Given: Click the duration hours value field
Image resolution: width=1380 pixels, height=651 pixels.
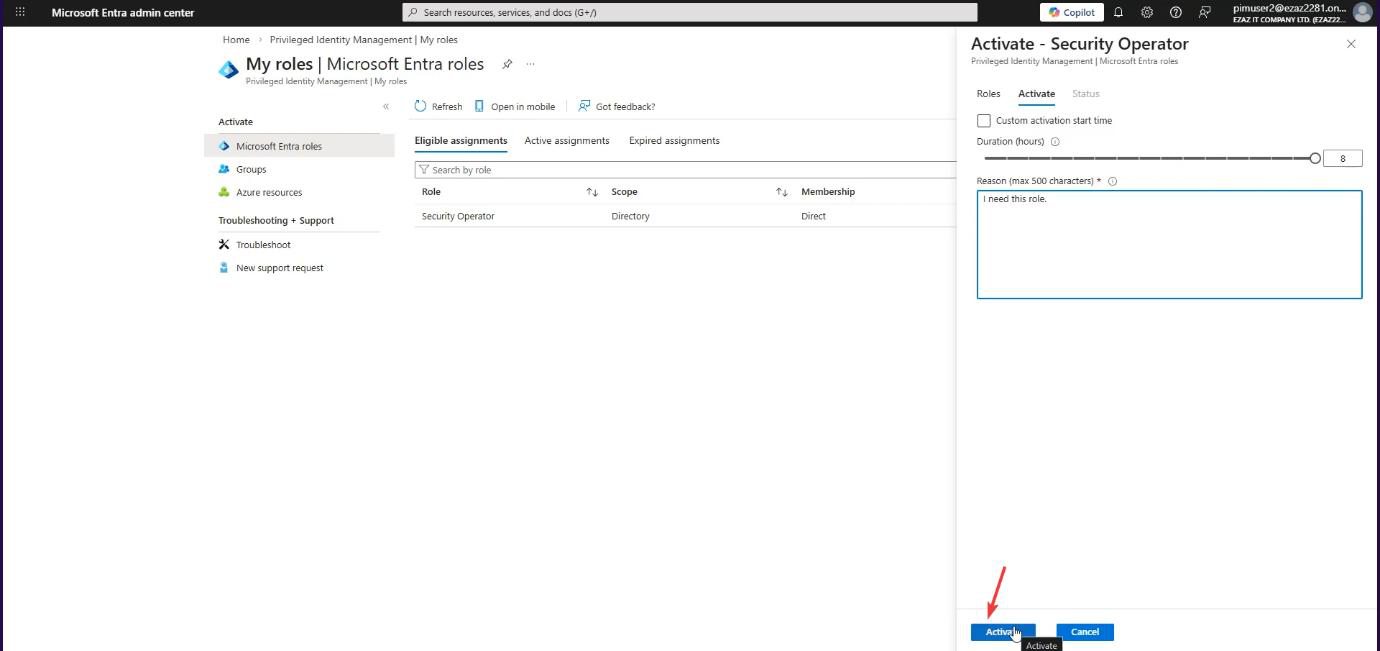Looking at the screenshot, I should click(1342, 158).
